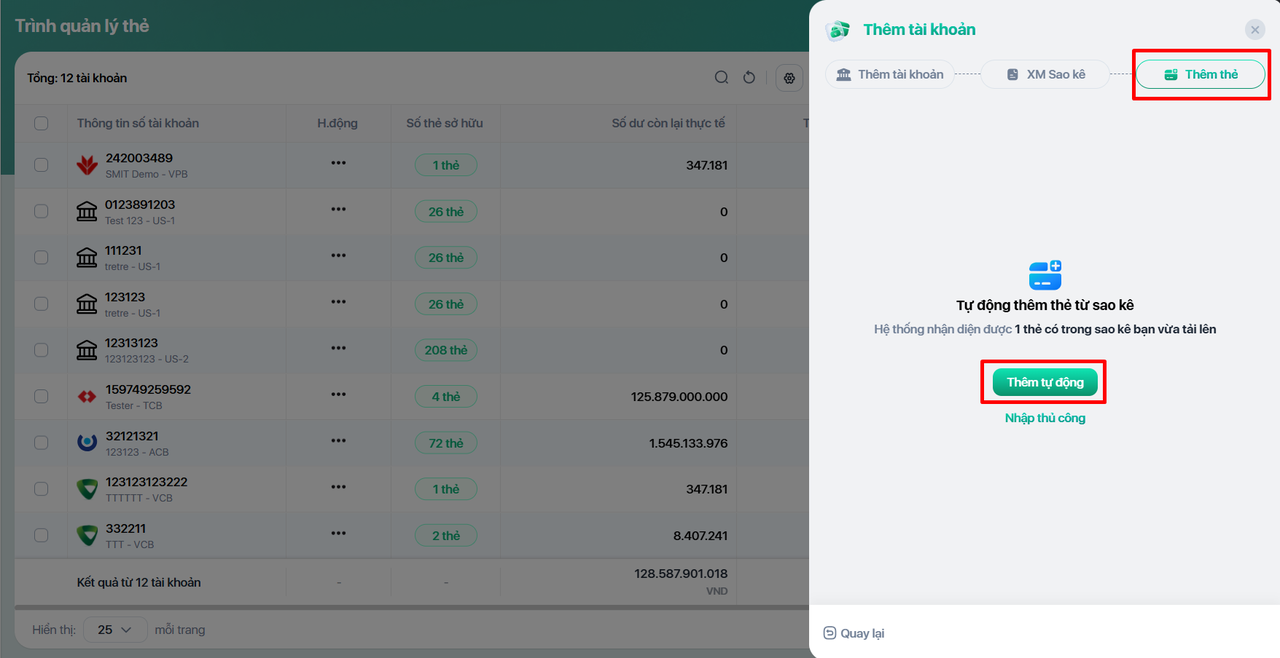Click the Nhập thủ công link
1280x658 pixels.
click(1045, 418)
